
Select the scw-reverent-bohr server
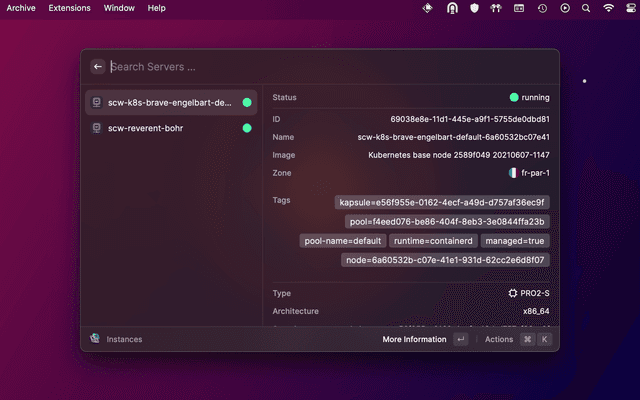tap(146, 128)
